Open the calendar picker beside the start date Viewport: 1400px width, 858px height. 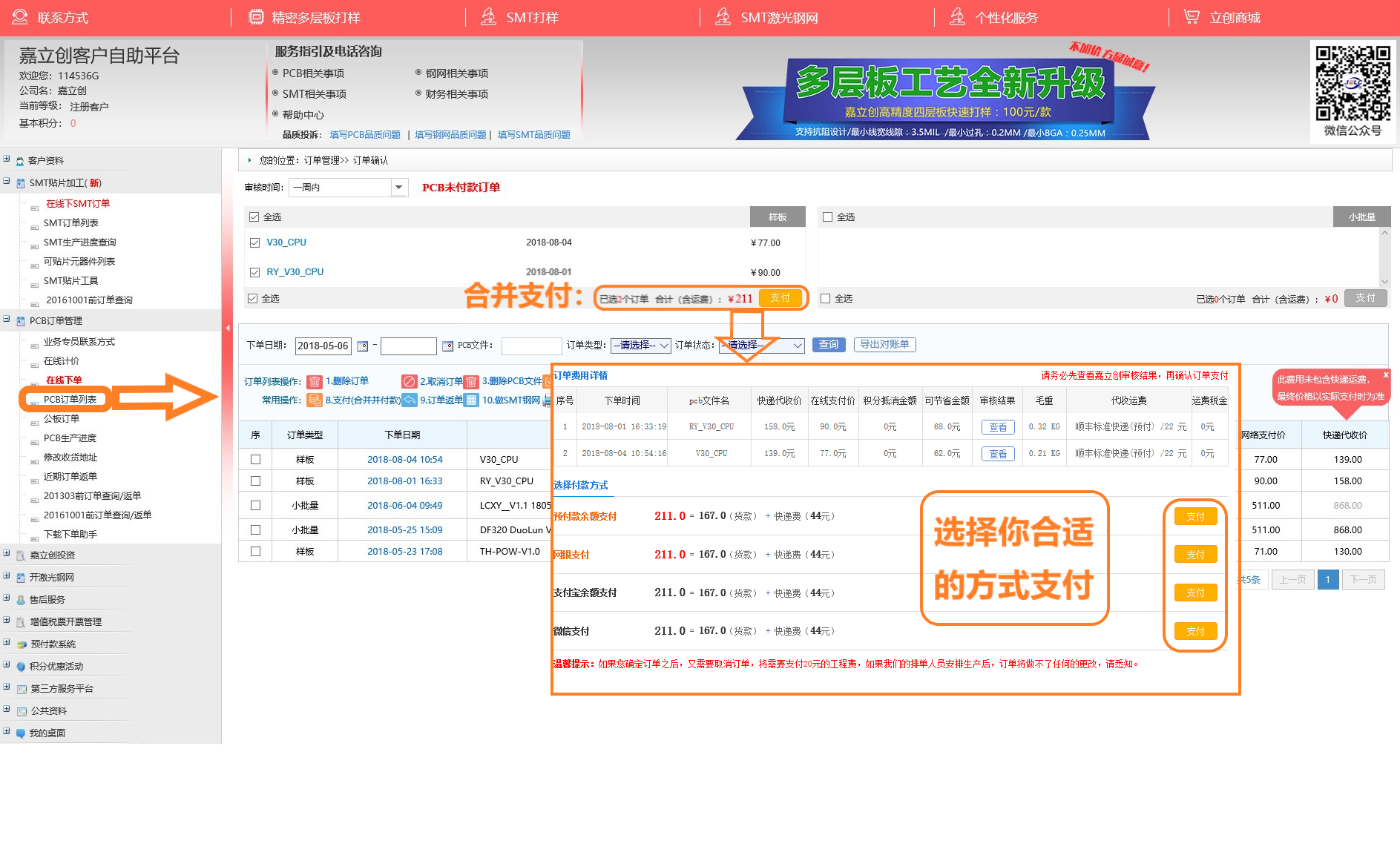pyautogui.click(x=363, y=346)
